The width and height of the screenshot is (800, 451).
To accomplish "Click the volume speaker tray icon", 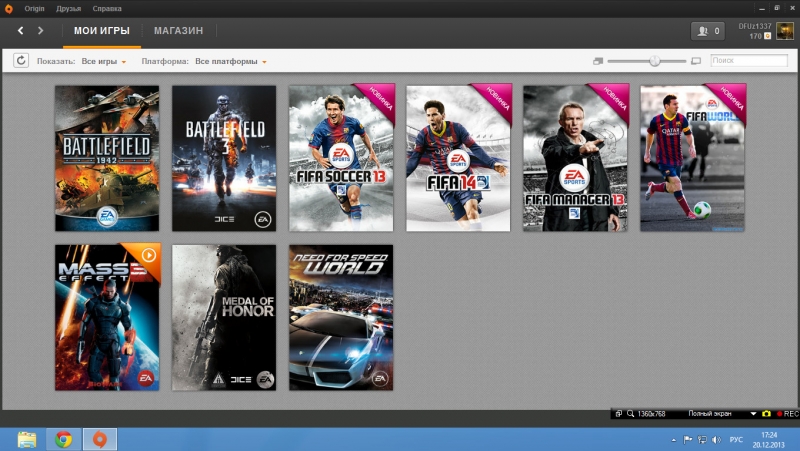I will pyautogui.click(x=717, y=440).
